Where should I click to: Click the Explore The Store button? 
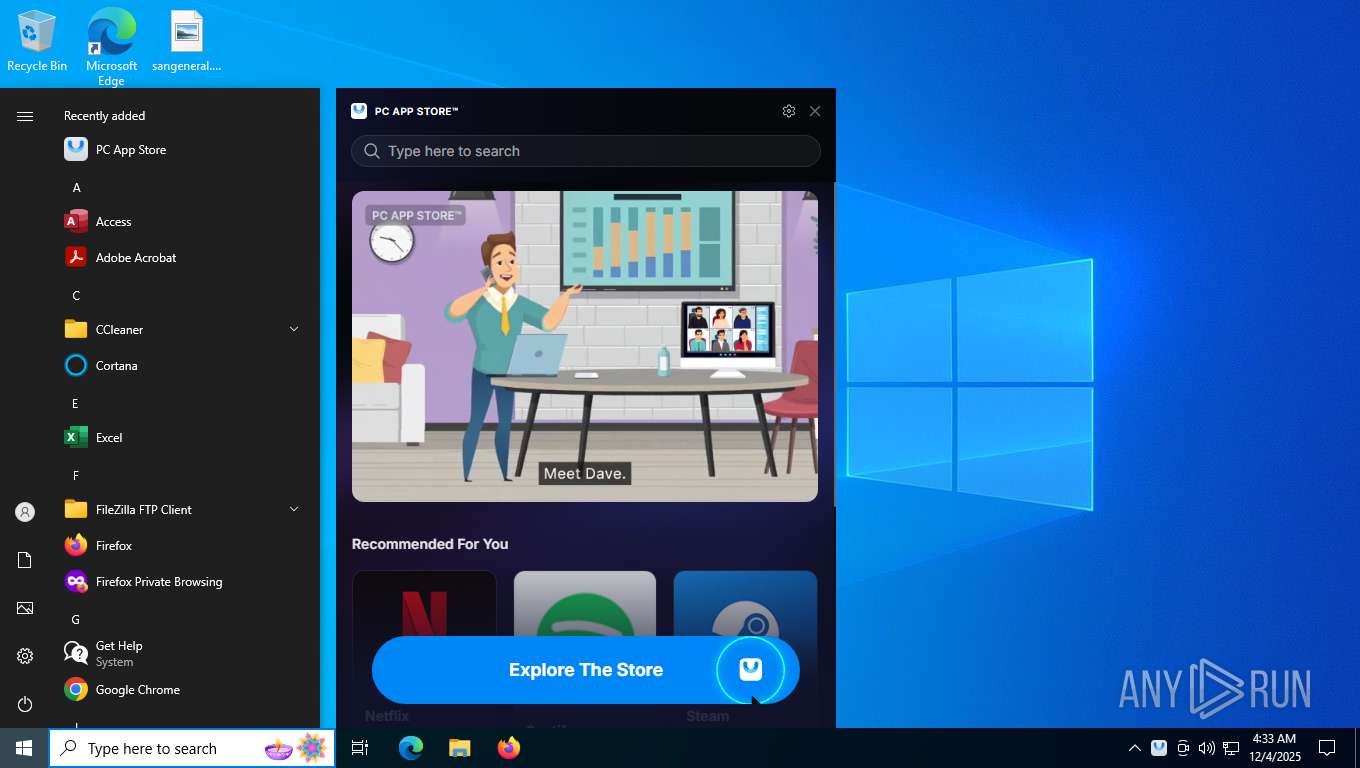pos(586,670)
